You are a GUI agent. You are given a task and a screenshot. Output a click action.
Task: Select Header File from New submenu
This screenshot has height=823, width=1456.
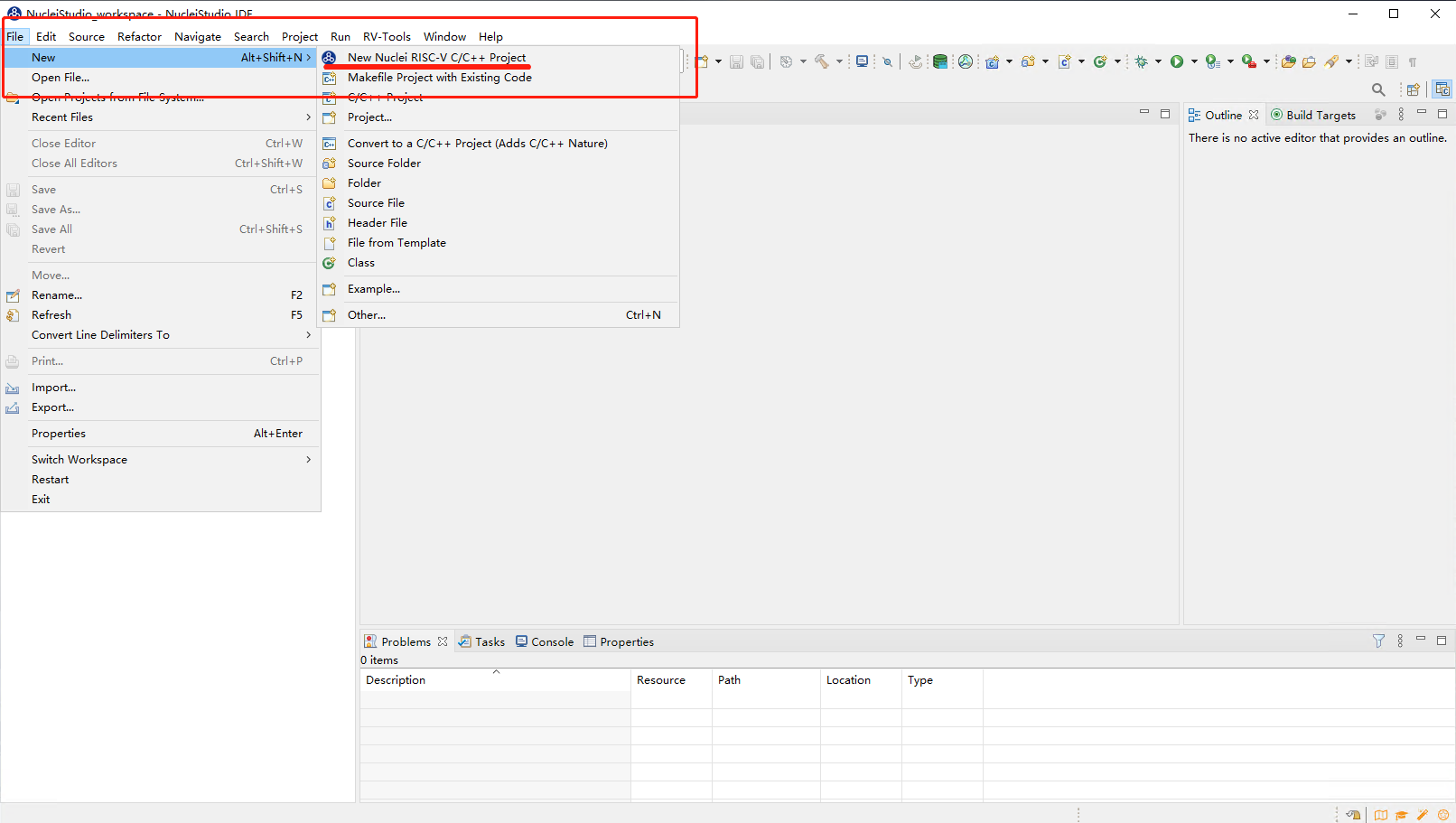(x=498, y=223)
